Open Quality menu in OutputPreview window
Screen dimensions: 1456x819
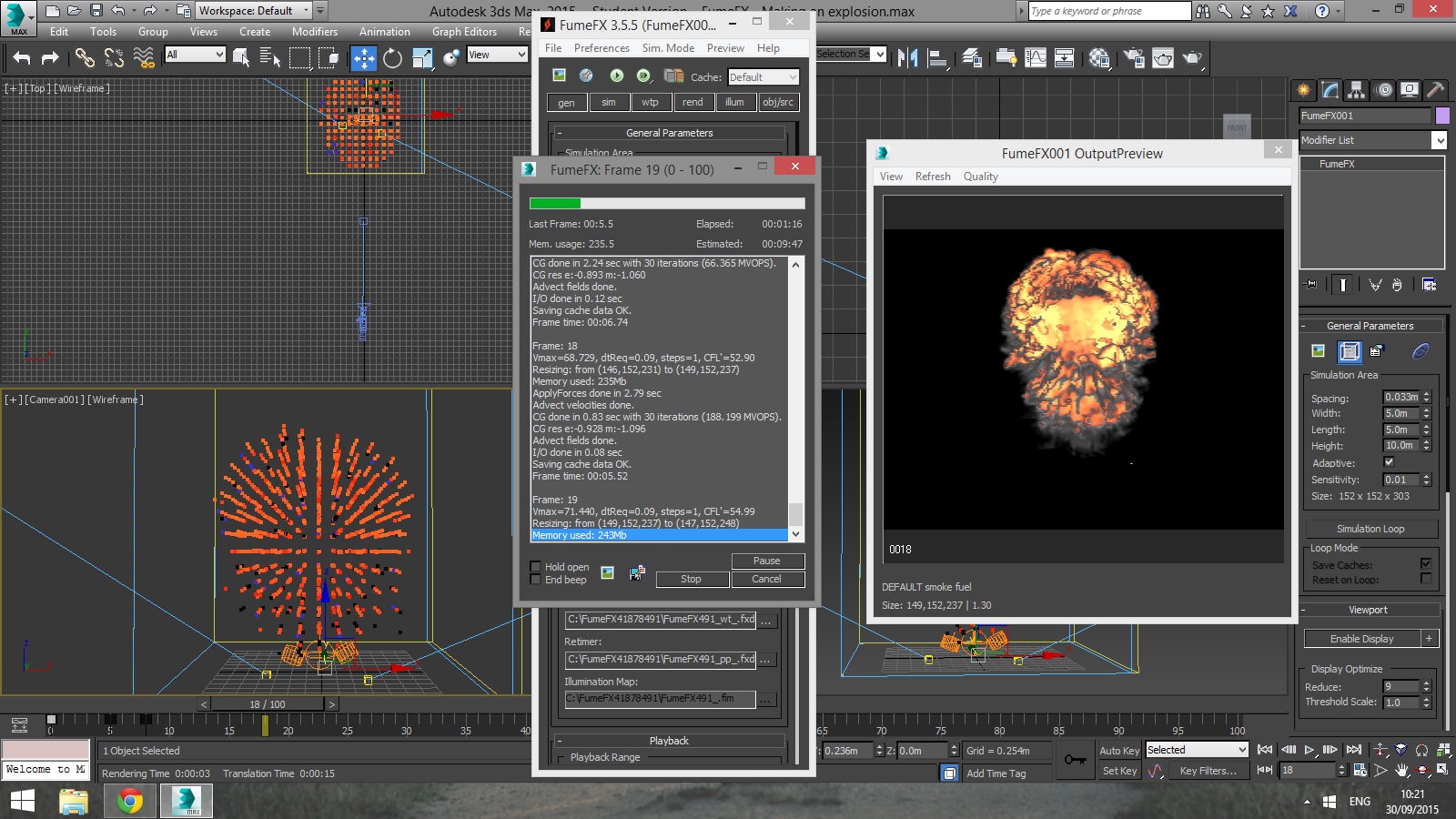click(981, 177)
